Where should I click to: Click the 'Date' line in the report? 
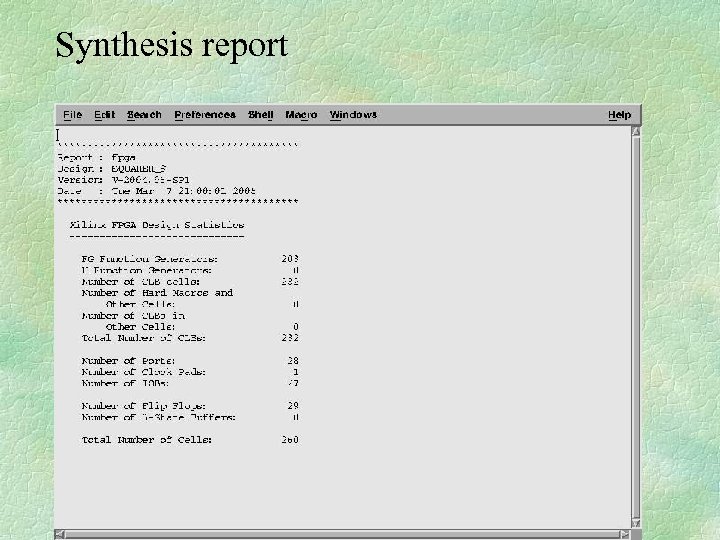point(157,191)
